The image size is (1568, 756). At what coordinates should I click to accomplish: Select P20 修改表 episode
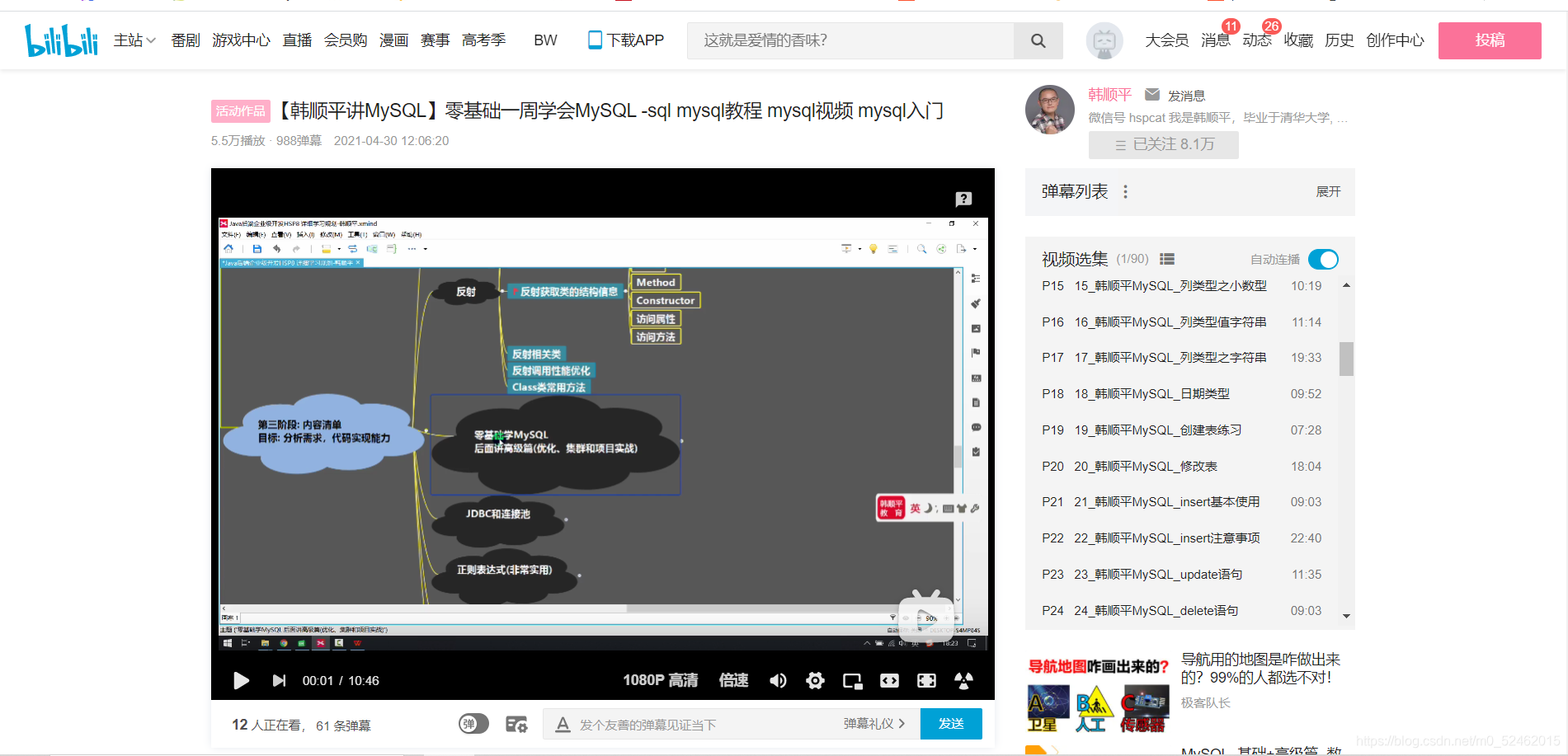click(x=1181, y=467)
